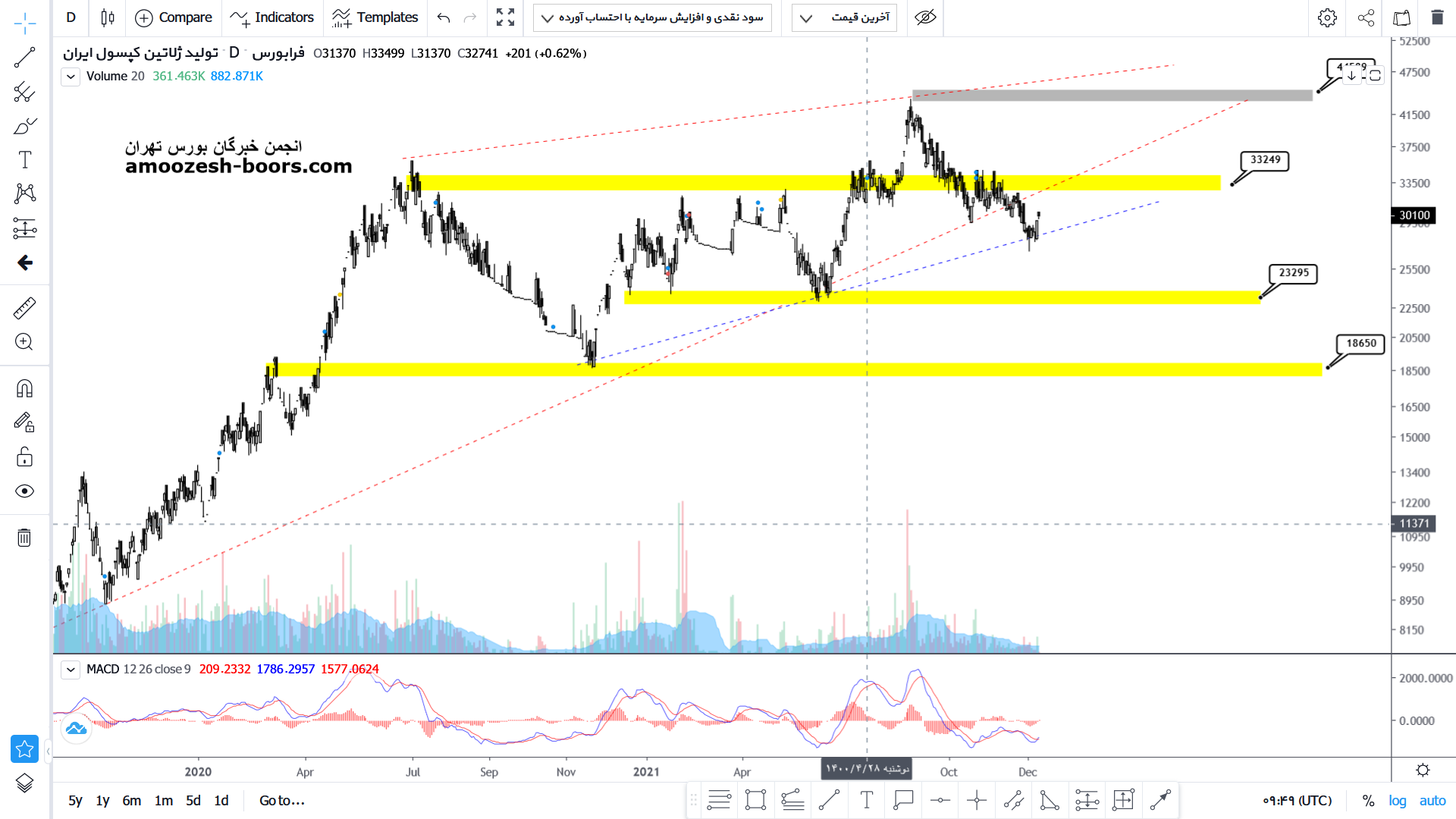The height and width of the screenshot is (819, 1456).
Task: Click the fullscreen mode icon
Action: click(505, 17)
